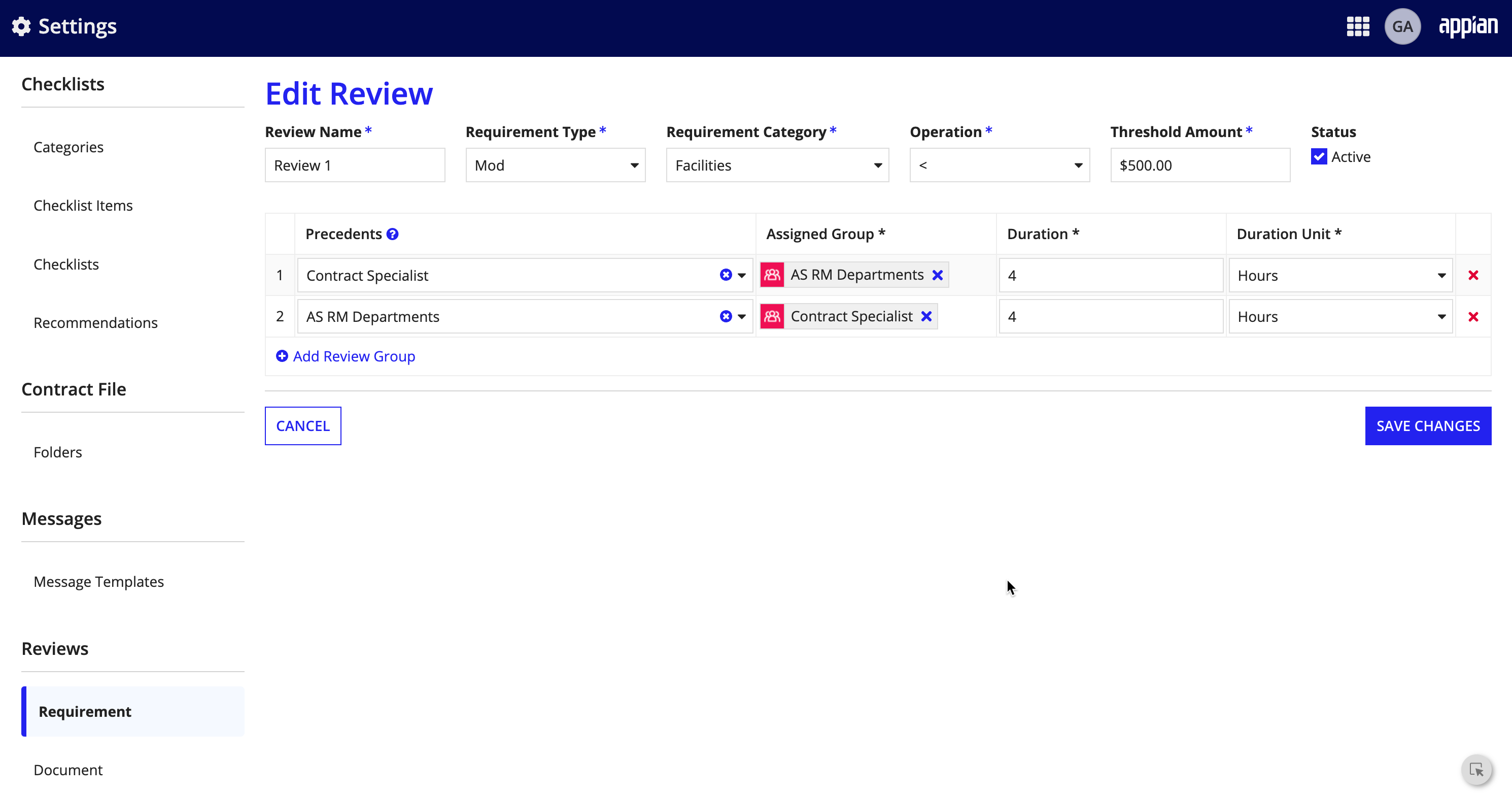The height and width of the screenshot is (795, 1512).
Task: Click the CANCEL button
Action: click(x=303, y=426)
